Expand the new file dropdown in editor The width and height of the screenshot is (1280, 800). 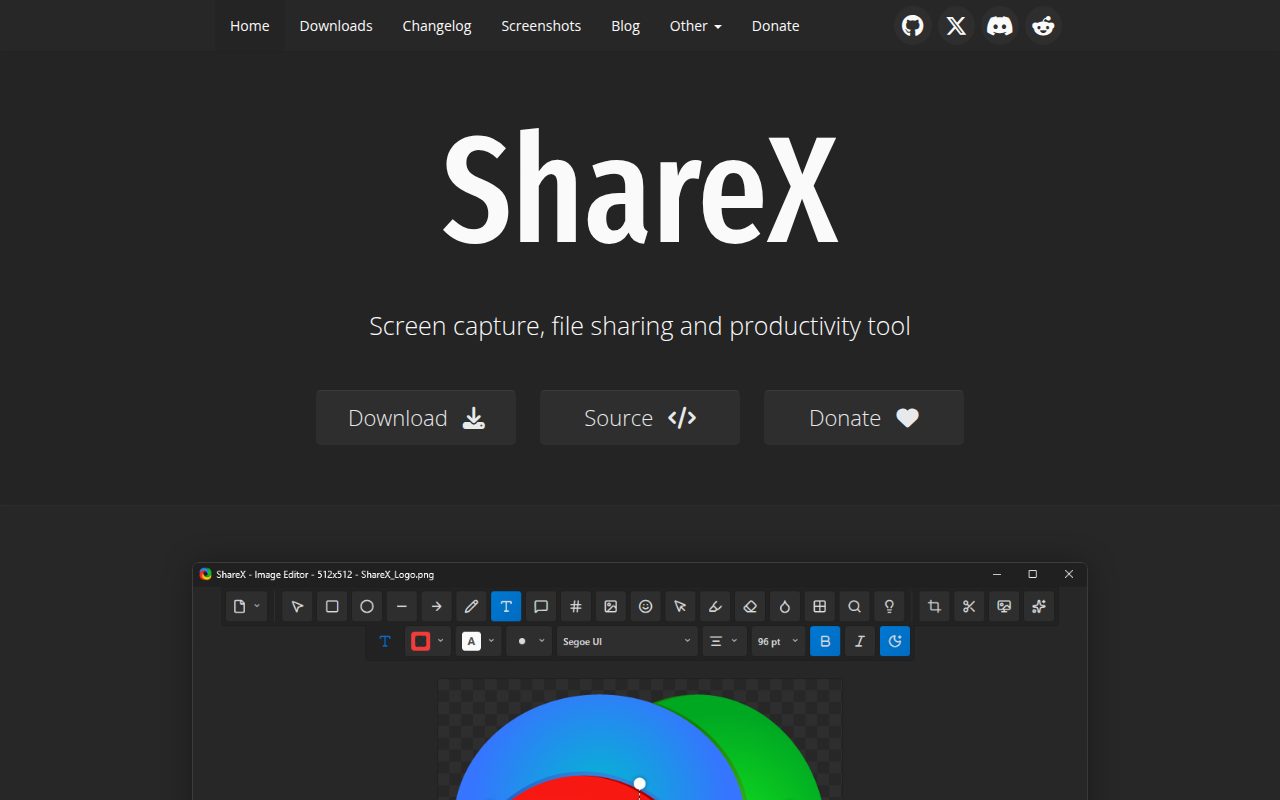246,606
